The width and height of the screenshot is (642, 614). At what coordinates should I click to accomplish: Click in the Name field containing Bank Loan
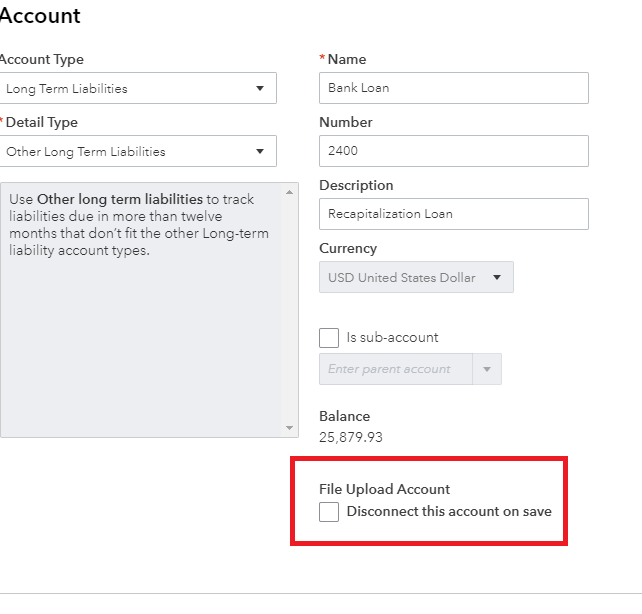[453, 88]
